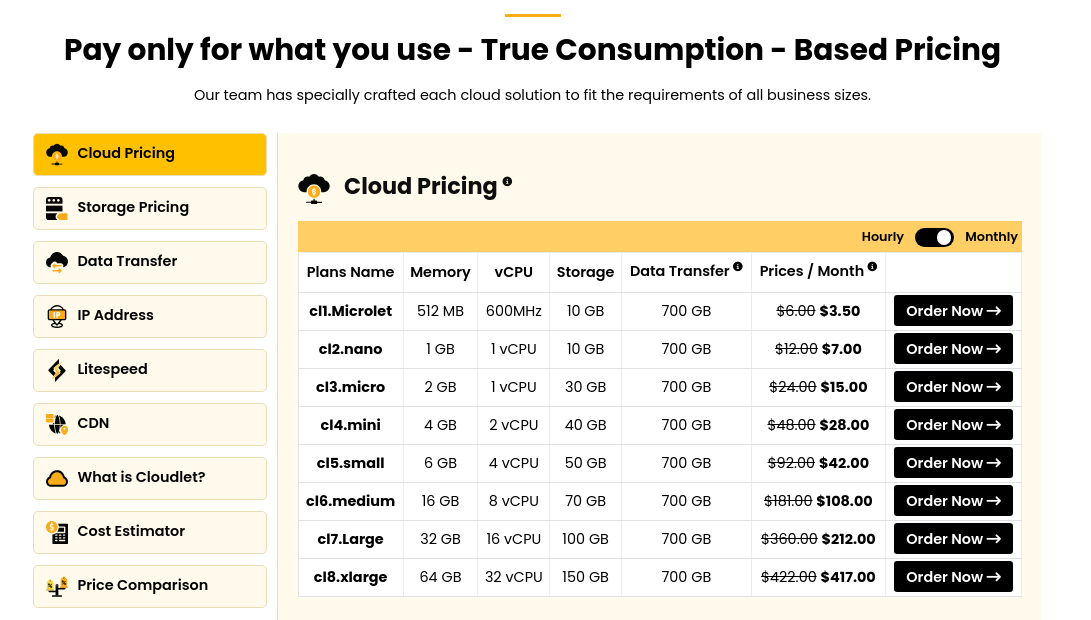Select the cl3.micro plan name
This screenshot has height=620, width=1091.
coord(350,387)
